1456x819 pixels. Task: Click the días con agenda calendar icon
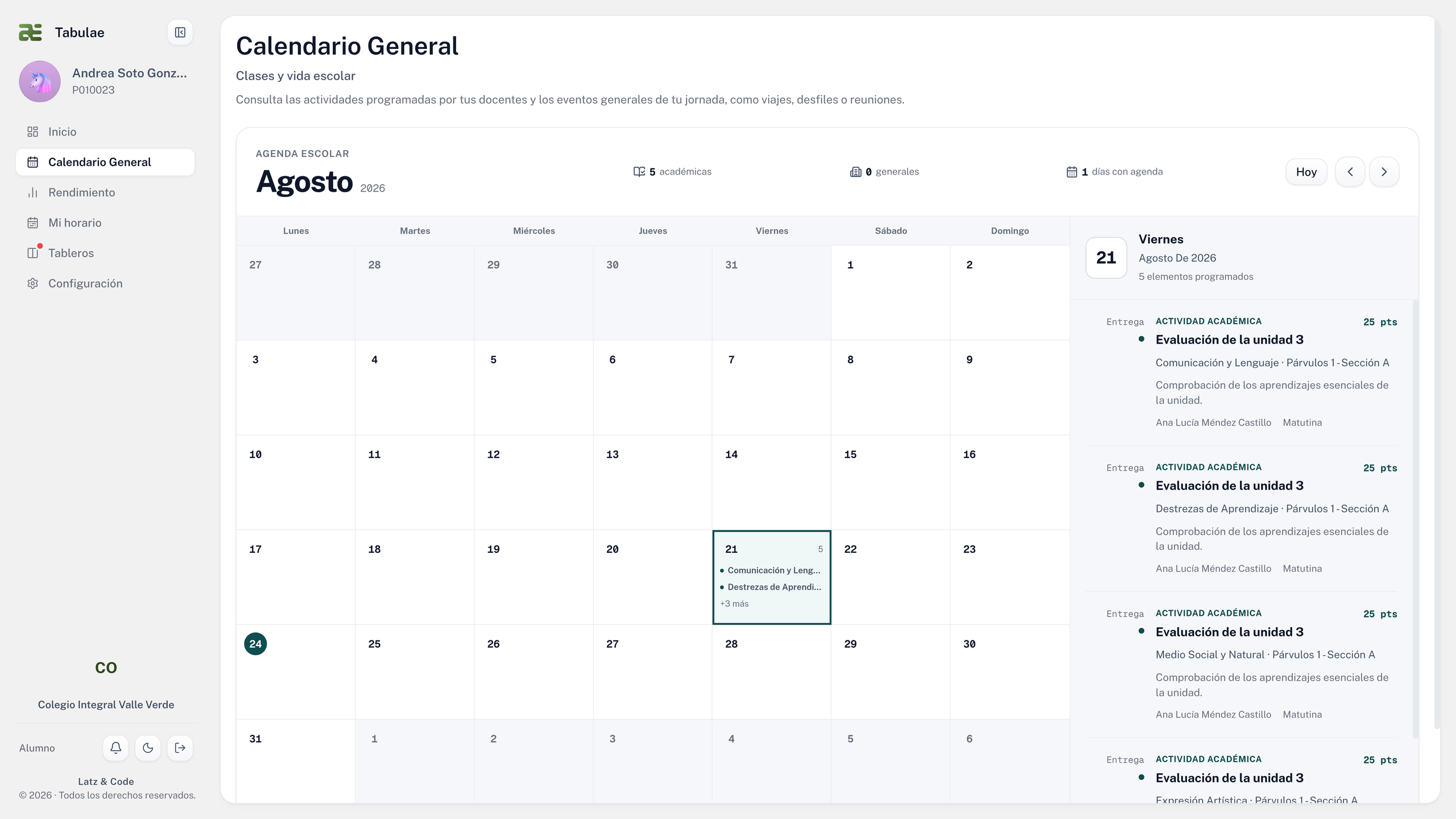1072,172
